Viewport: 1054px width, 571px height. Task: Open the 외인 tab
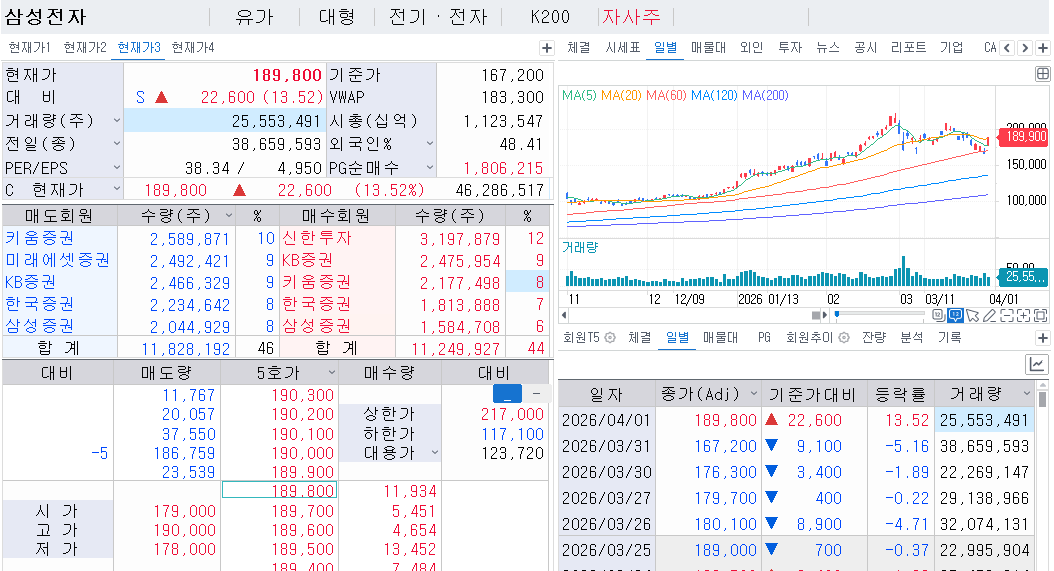pyautogui.click(x=752, y=48)
